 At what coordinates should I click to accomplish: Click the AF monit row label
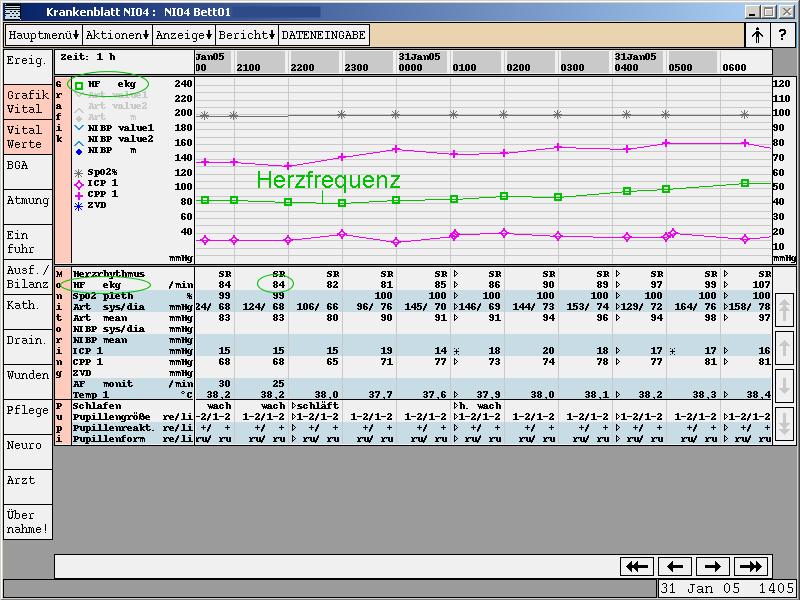pyautogui.click(x=103, y=384)
